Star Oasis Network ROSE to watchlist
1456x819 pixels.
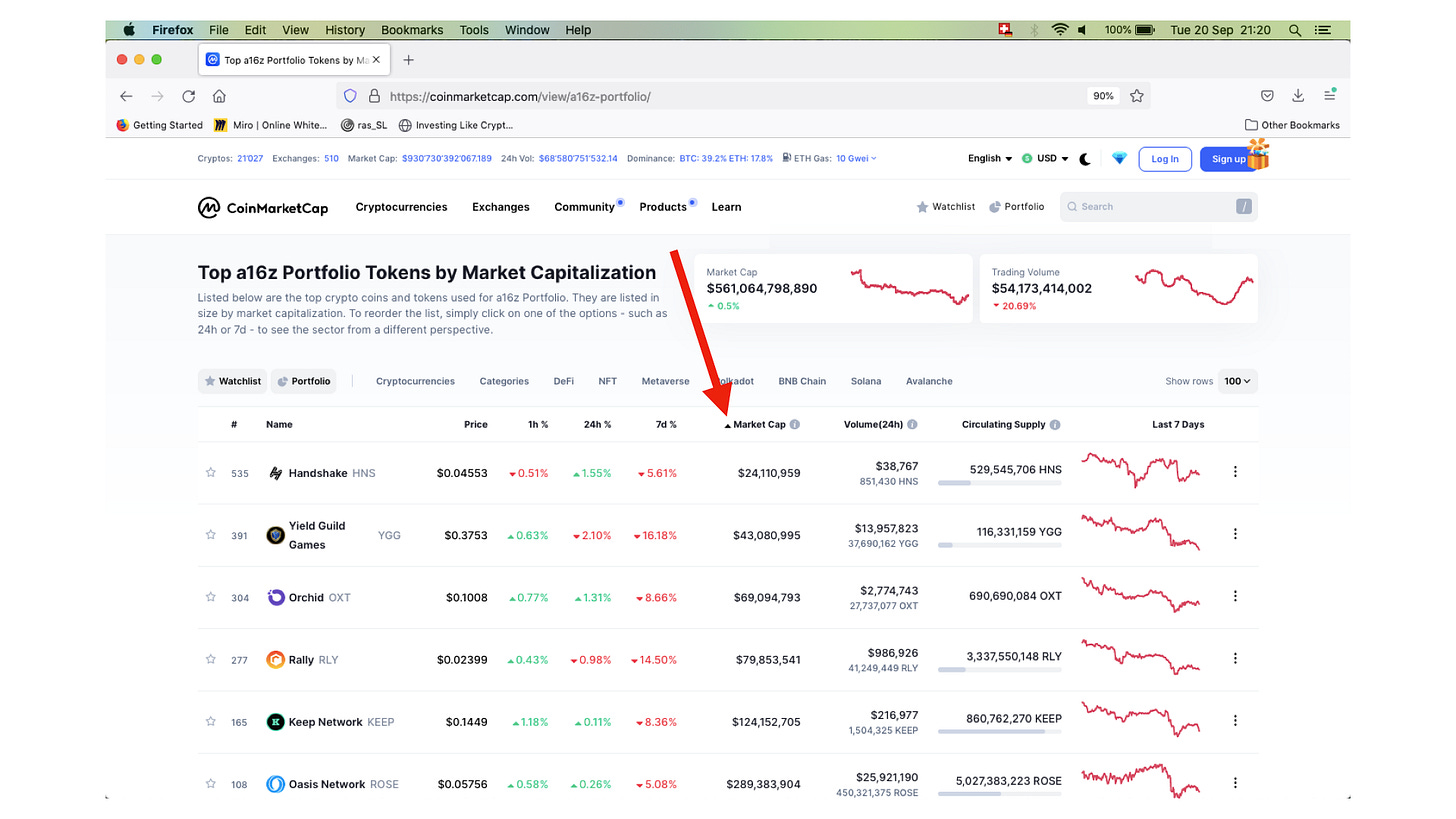(x=211, y=784)
